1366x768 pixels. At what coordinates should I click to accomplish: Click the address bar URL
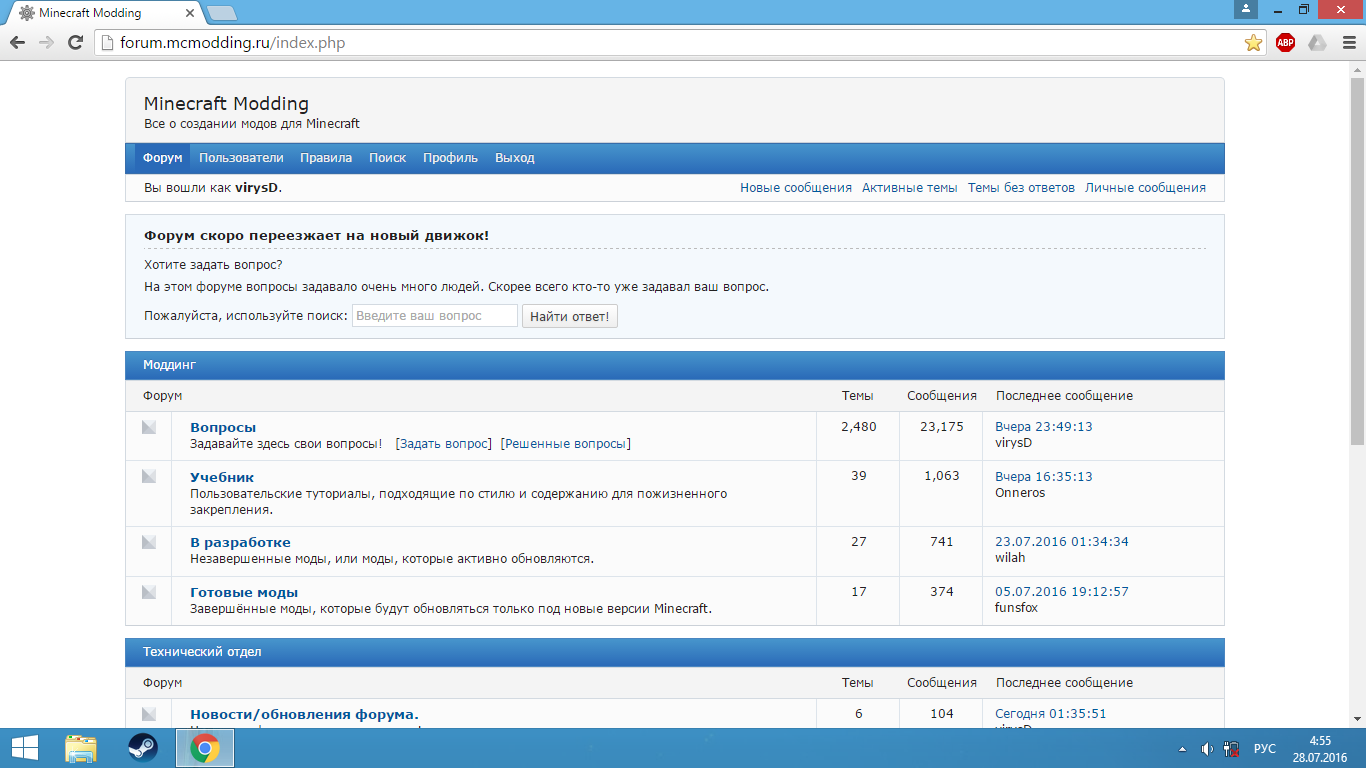point(233,43)
